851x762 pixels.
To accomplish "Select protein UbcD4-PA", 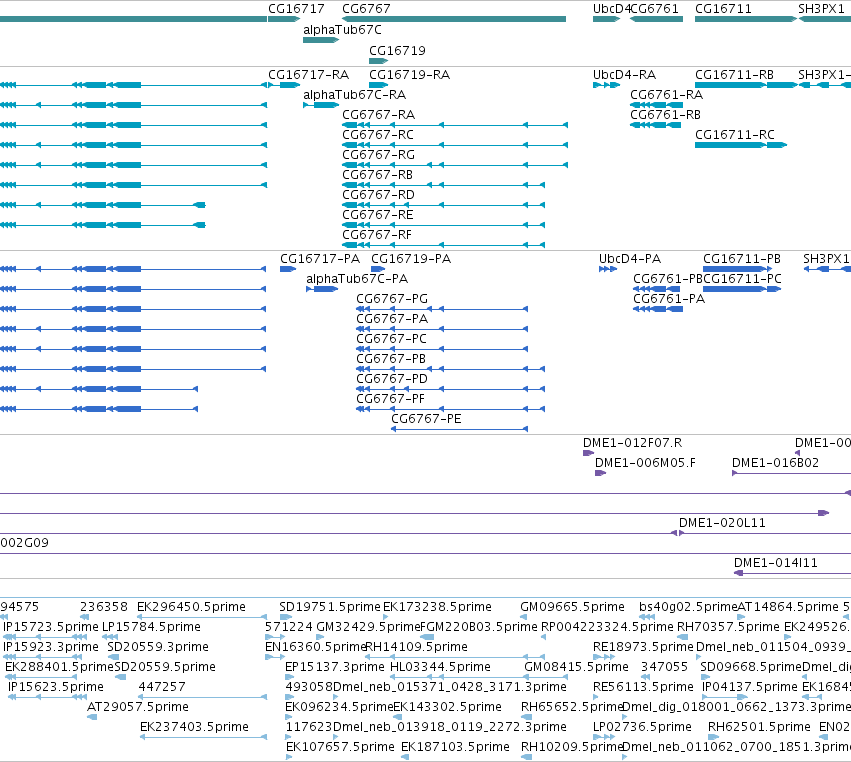I will pos(607,269).
